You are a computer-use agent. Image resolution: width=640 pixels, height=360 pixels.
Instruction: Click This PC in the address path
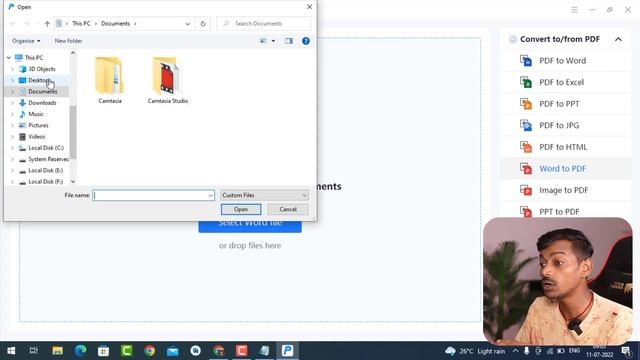pos(81,24)
